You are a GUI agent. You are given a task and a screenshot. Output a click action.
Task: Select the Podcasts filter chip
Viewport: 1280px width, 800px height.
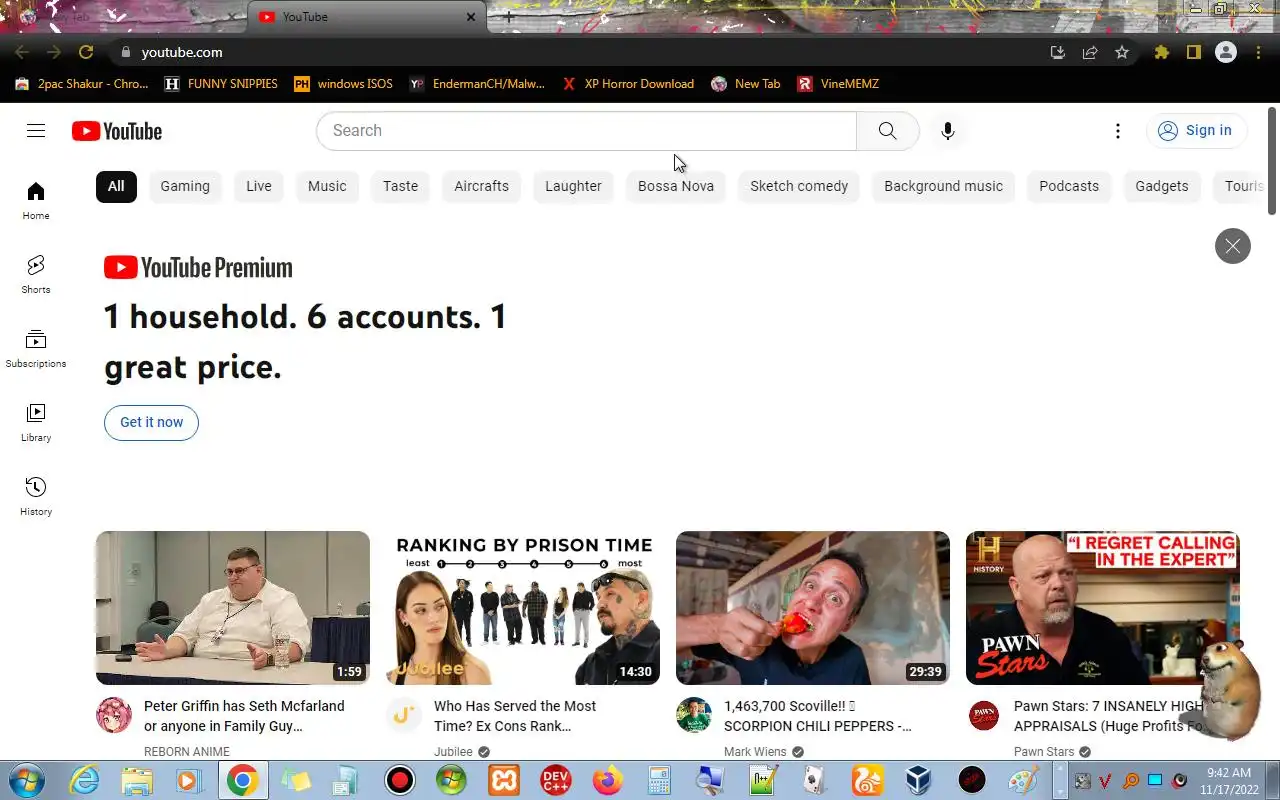point(1069,186)
